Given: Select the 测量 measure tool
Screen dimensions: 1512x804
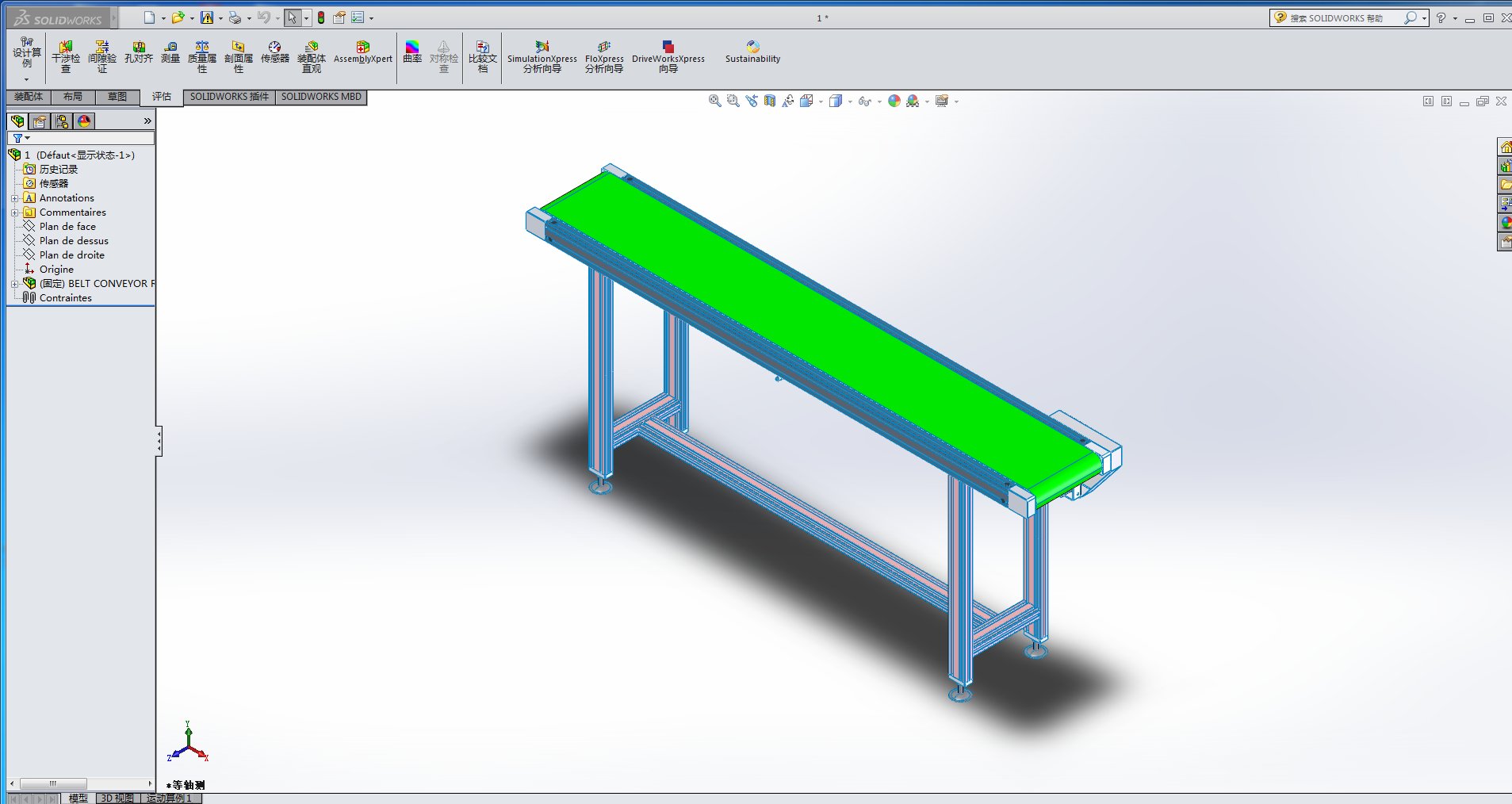Looking at the screenshot, I should tap(170, 52).
